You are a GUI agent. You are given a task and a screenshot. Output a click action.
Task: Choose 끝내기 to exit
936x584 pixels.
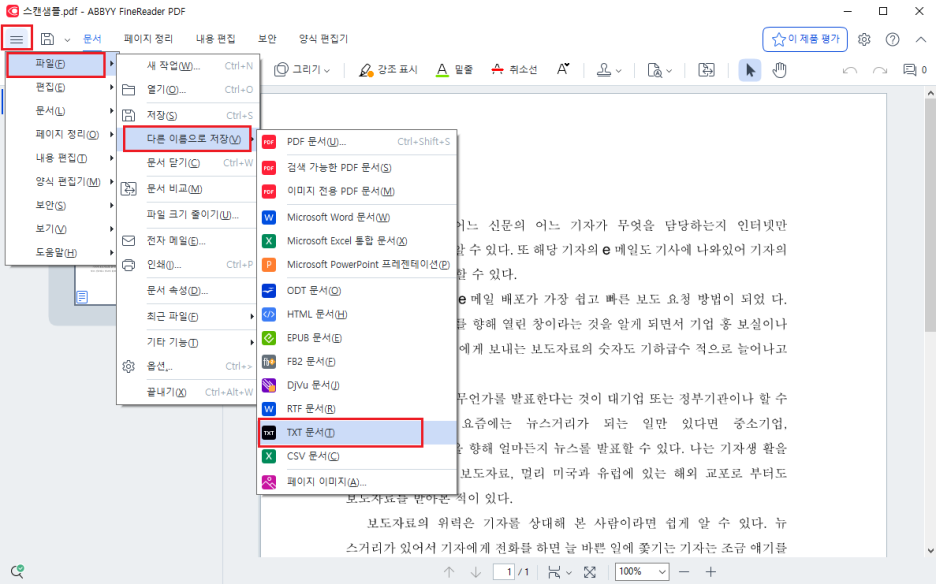(187, 392)
